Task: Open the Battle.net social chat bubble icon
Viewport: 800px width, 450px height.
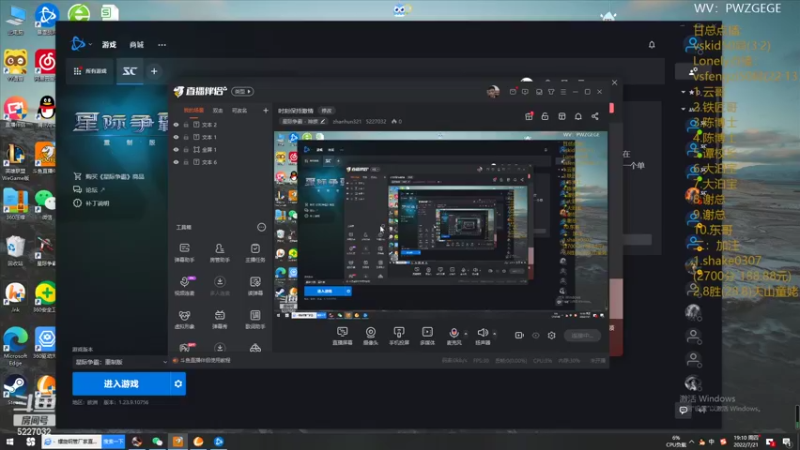Action: click(x=683, y=410)
